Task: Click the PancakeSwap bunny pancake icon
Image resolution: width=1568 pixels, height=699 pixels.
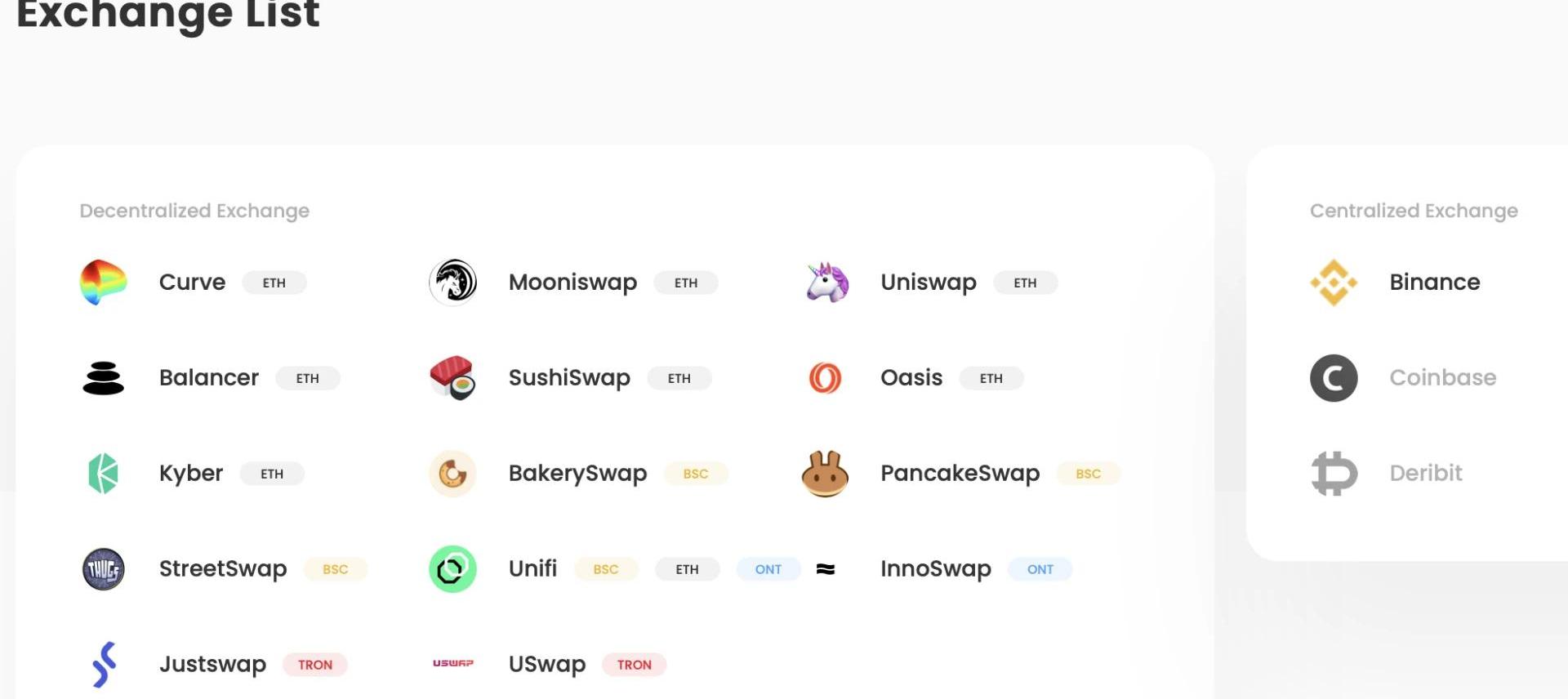Action: (825, 474)
